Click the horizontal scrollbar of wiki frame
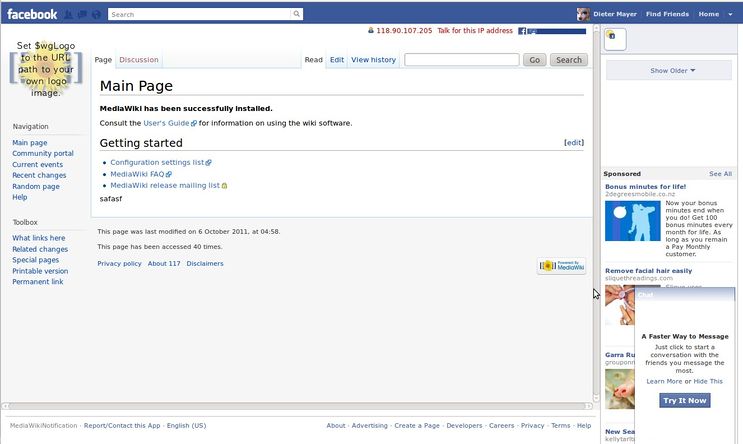 pos(297,406)
